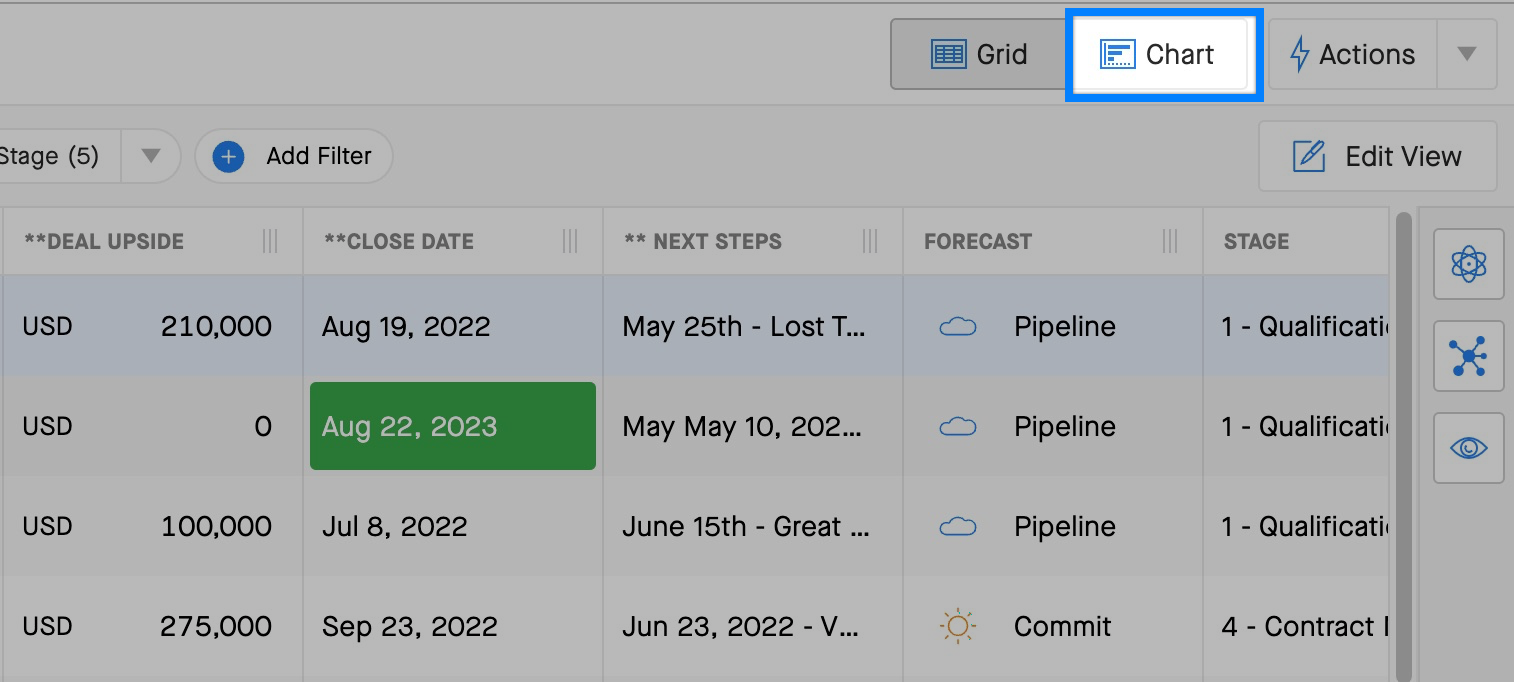Click the cloud icon beside Aug 19 row
Screen dimensions: 1514x682
pyautogui.click(x=958, y=326)
